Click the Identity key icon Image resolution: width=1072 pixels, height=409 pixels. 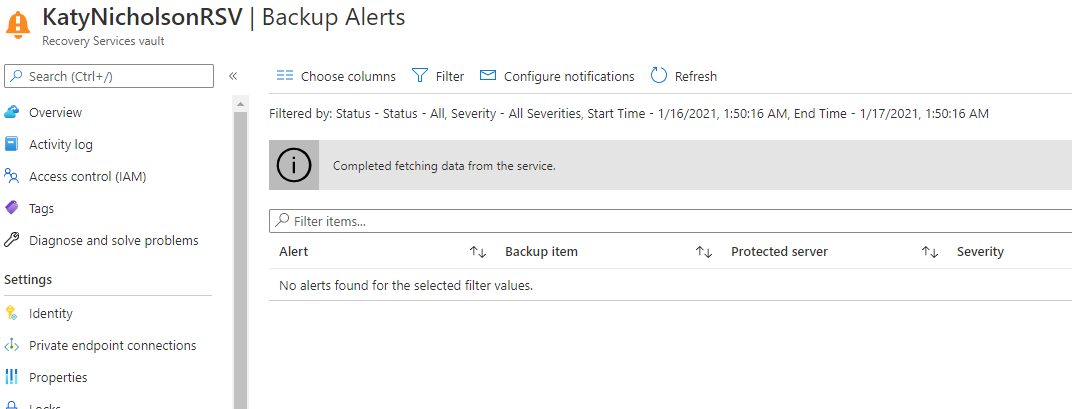coord(12,313)
